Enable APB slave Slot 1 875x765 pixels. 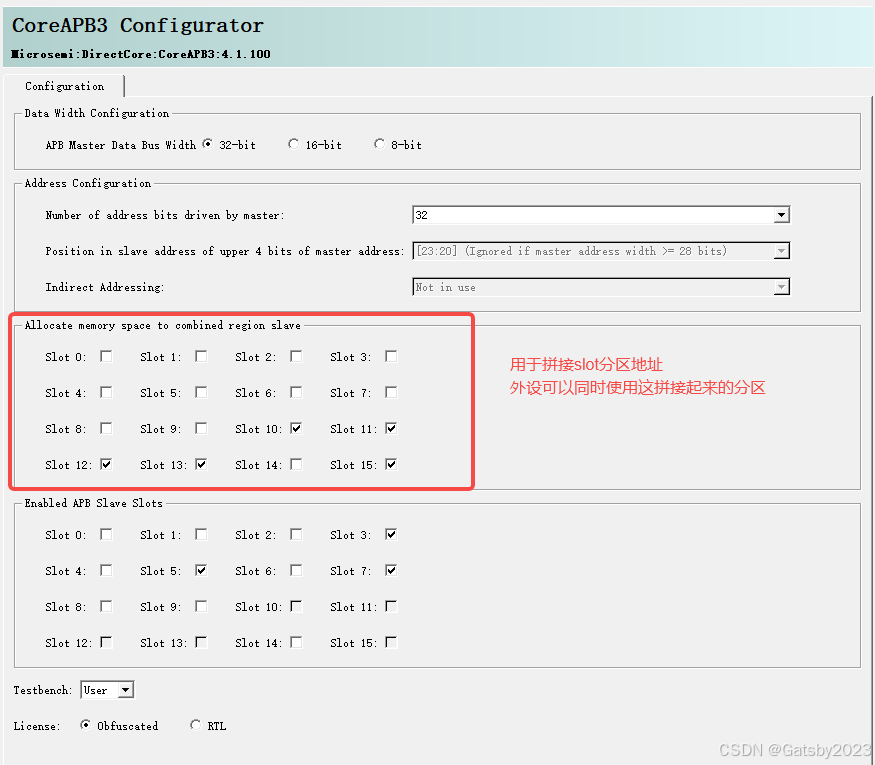201,534
